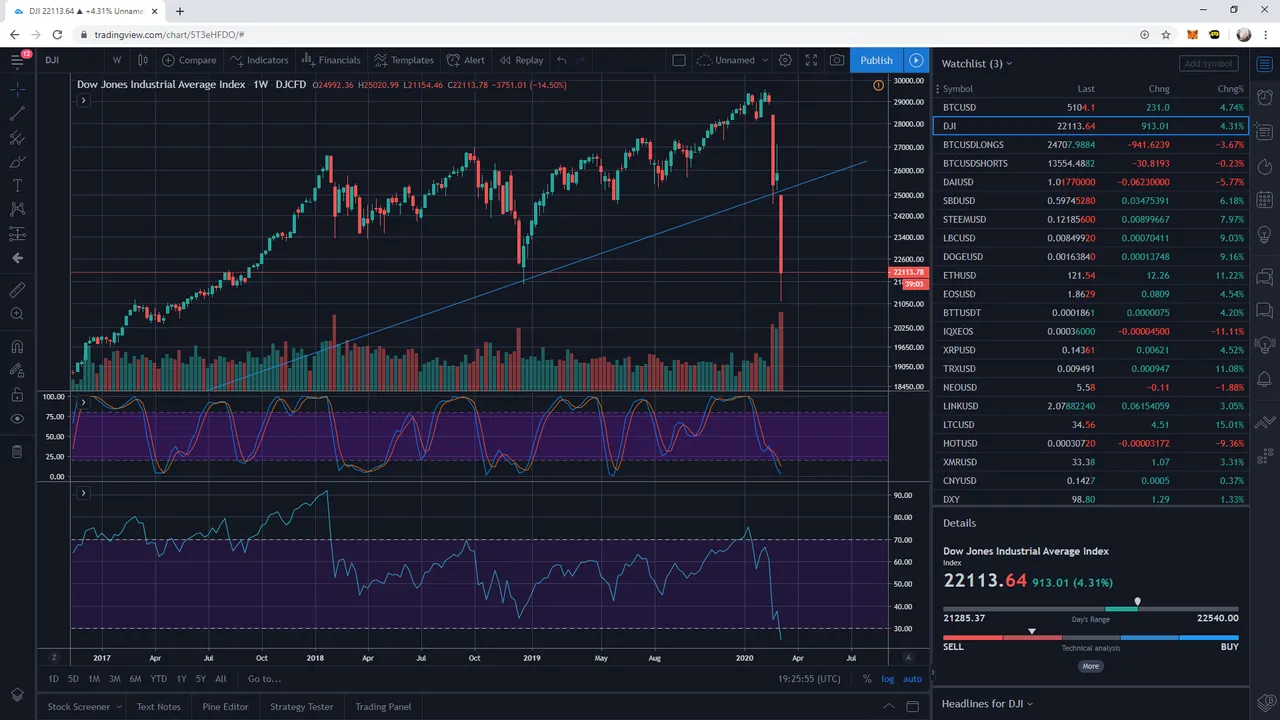Select the brush drawing tool
This screenshot has height=720, width=1280.
point(17,162)
